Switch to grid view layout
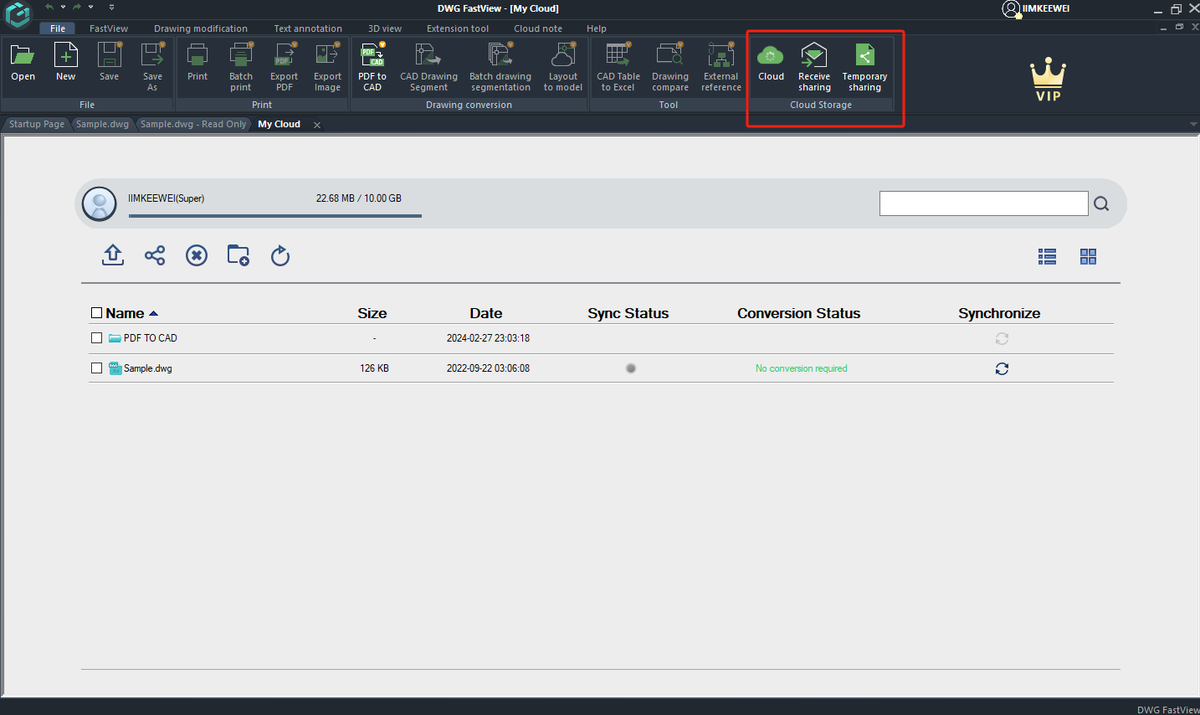The image size is (1200, 715). coord(1088,256)
